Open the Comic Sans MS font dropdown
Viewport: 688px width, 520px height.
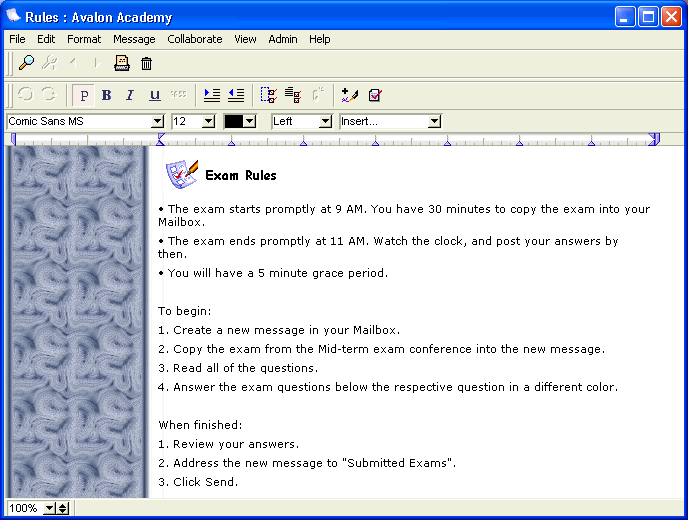click(157, 121)
